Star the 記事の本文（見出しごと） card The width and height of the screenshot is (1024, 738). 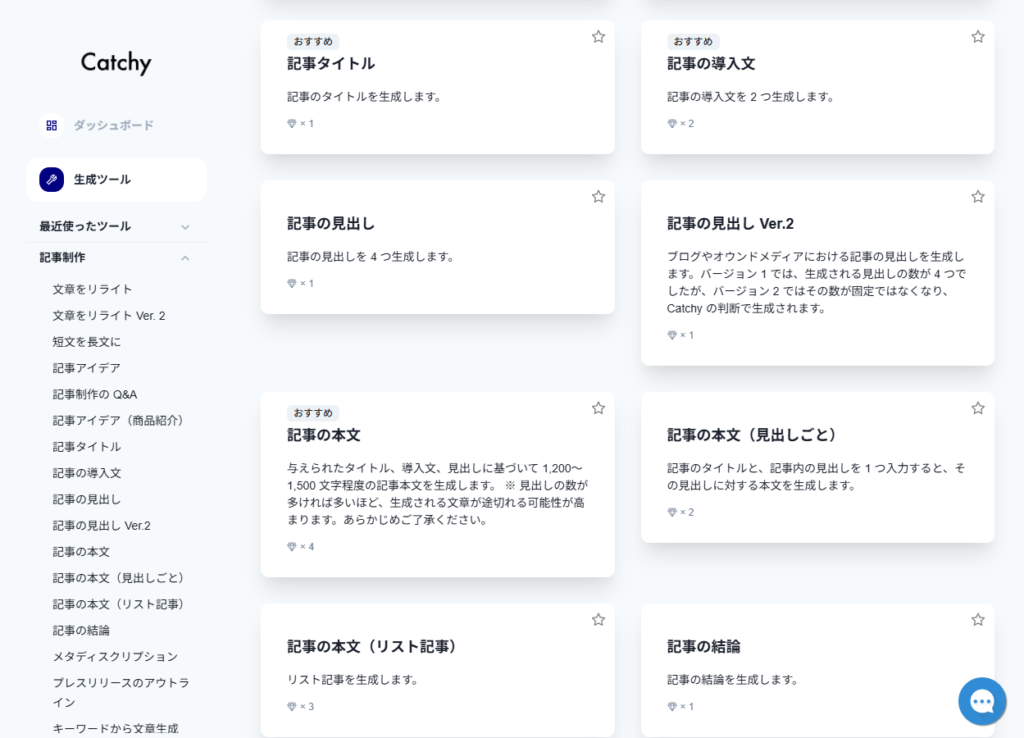click(x=978, y=408)
